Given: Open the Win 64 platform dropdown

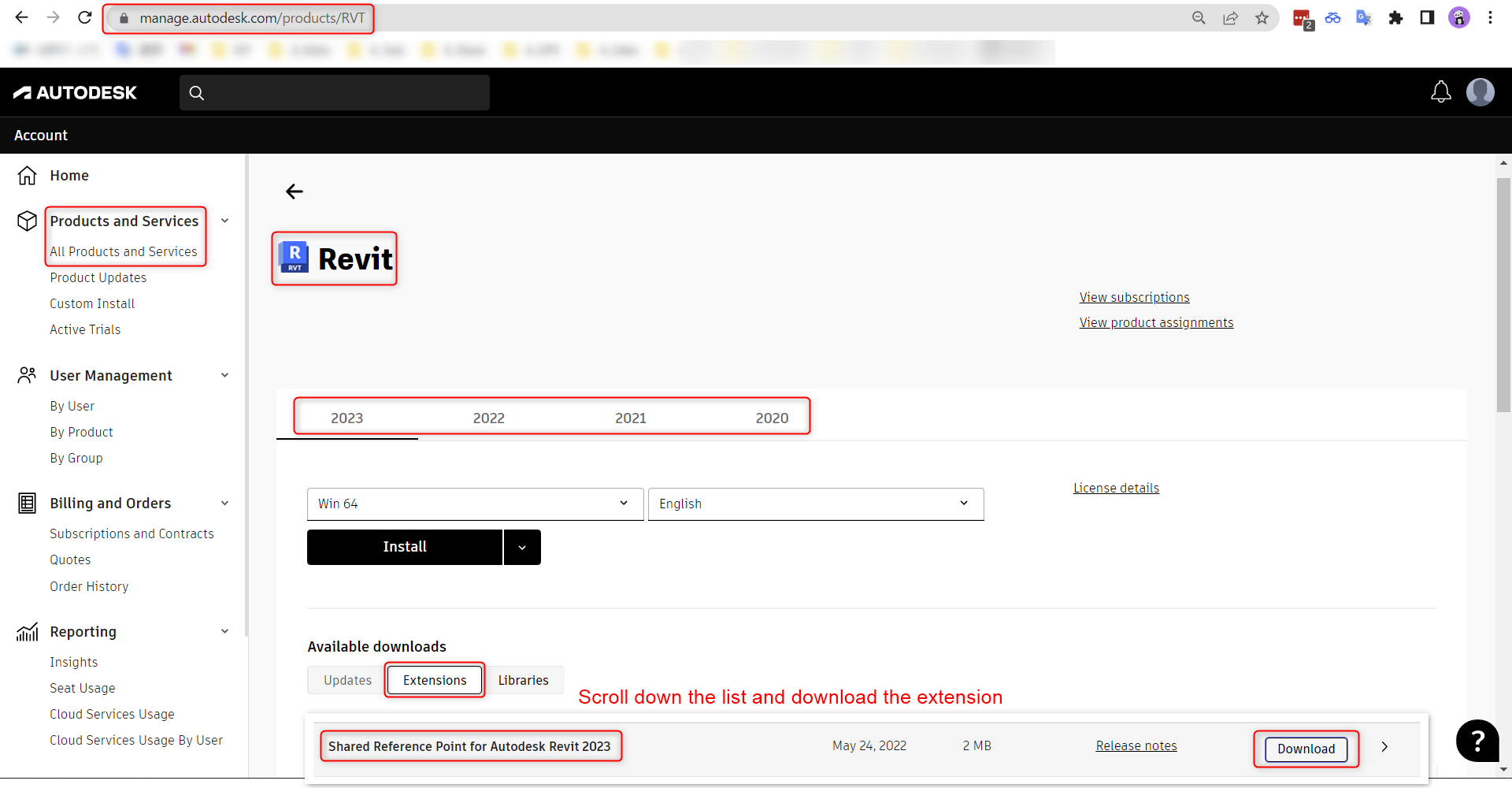Looking at the screenshot, I should [475, 504].
